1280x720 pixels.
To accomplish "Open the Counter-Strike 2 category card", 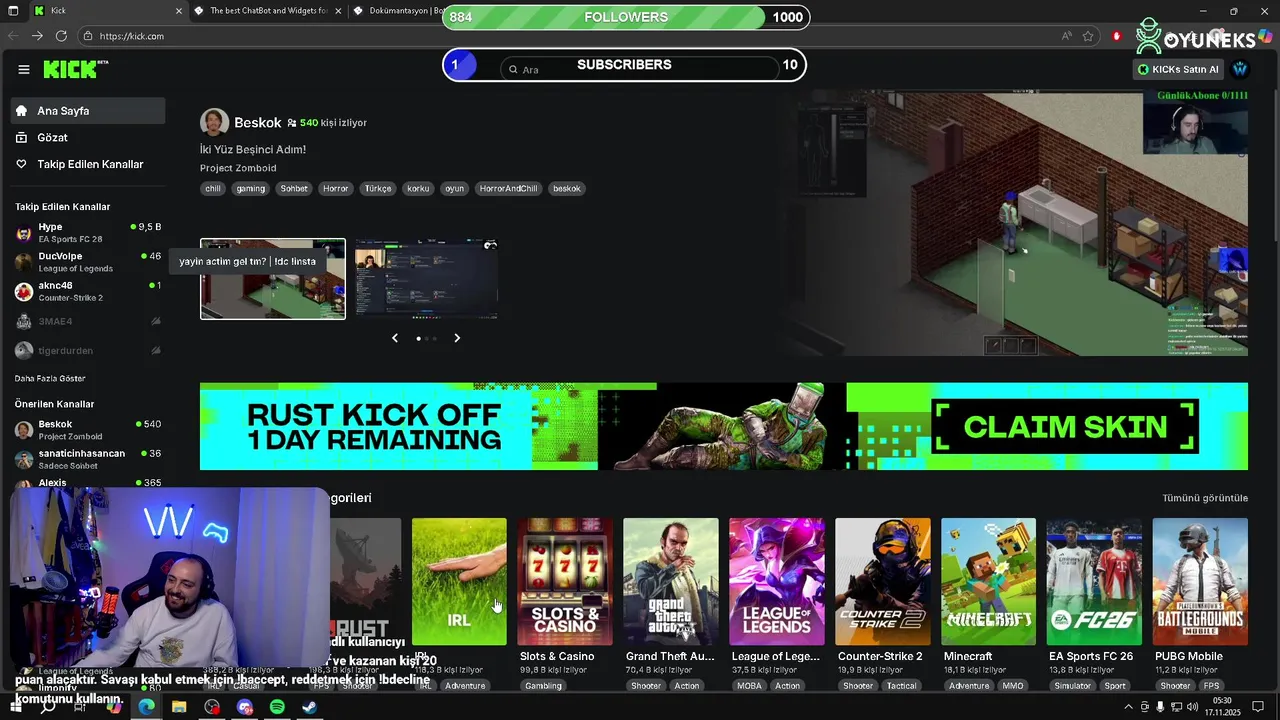I will 883,582.
